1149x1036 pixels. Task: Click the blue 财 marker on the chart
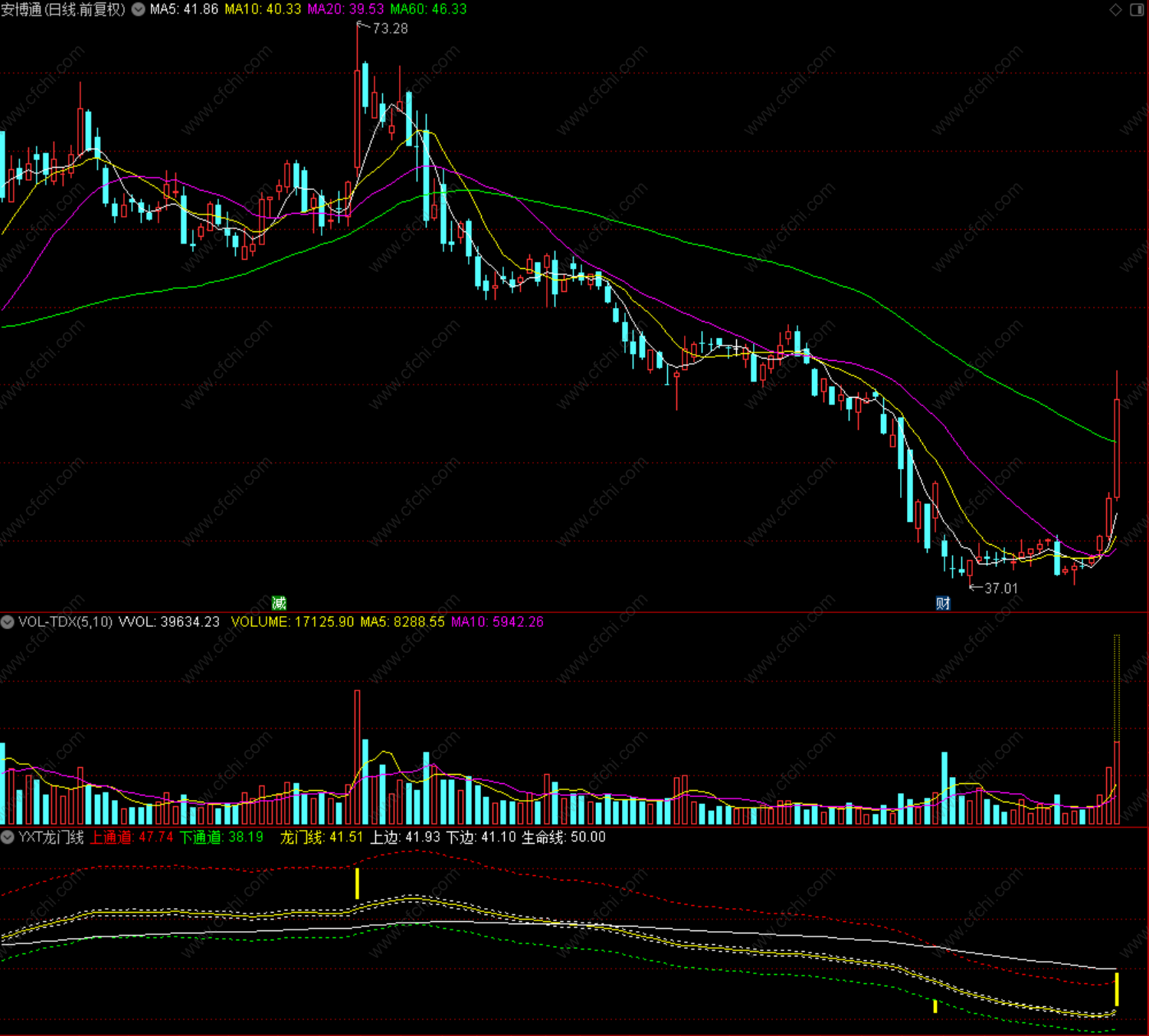coord(943,603)
